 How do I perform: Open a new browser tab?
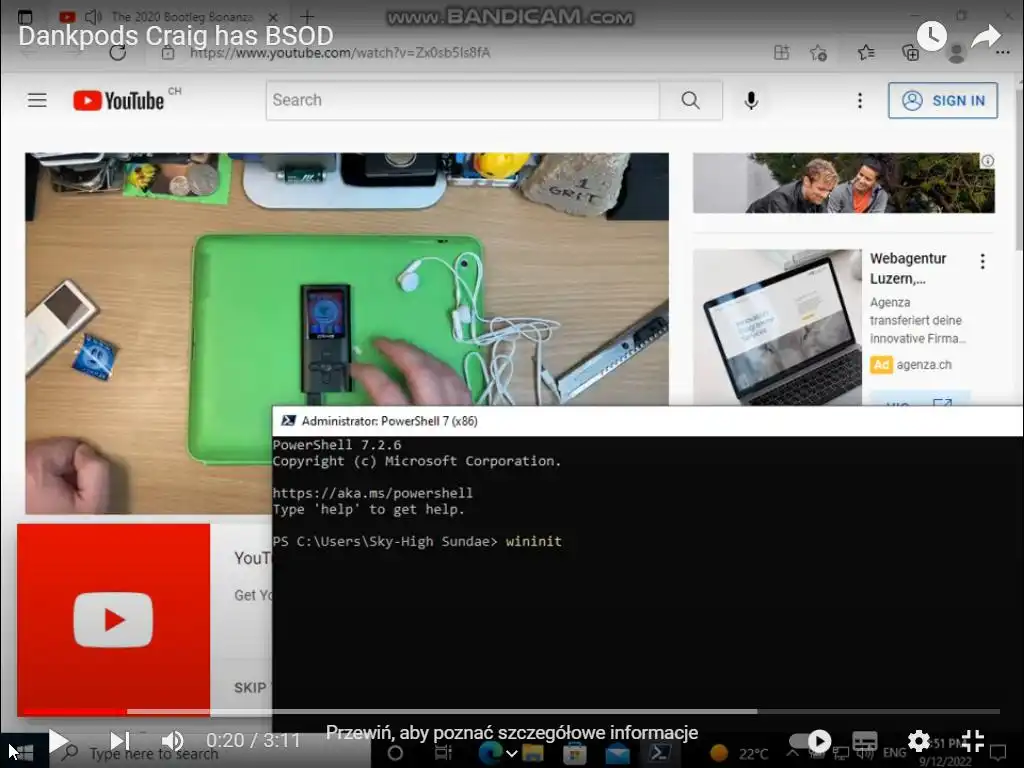(306, 16)
